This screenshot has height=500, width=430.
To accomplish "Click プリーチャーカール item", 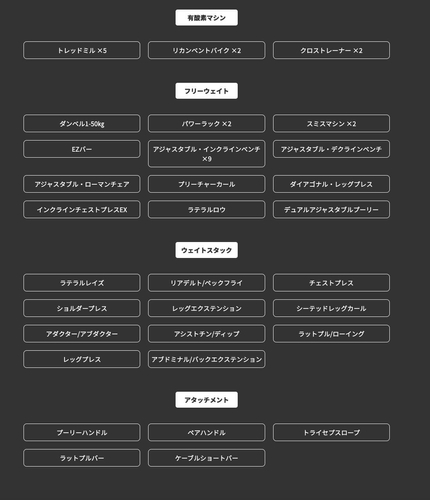I will point(206,184).
